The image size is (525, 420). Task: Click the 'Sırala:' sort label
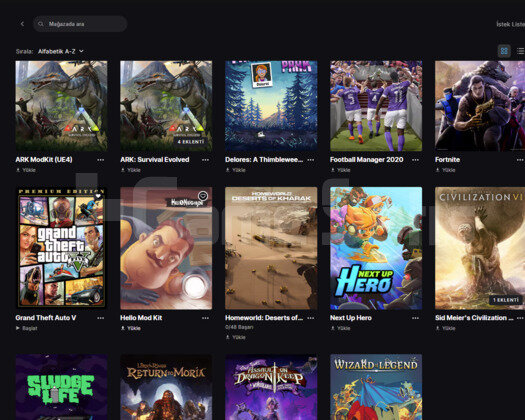(24, 51)
